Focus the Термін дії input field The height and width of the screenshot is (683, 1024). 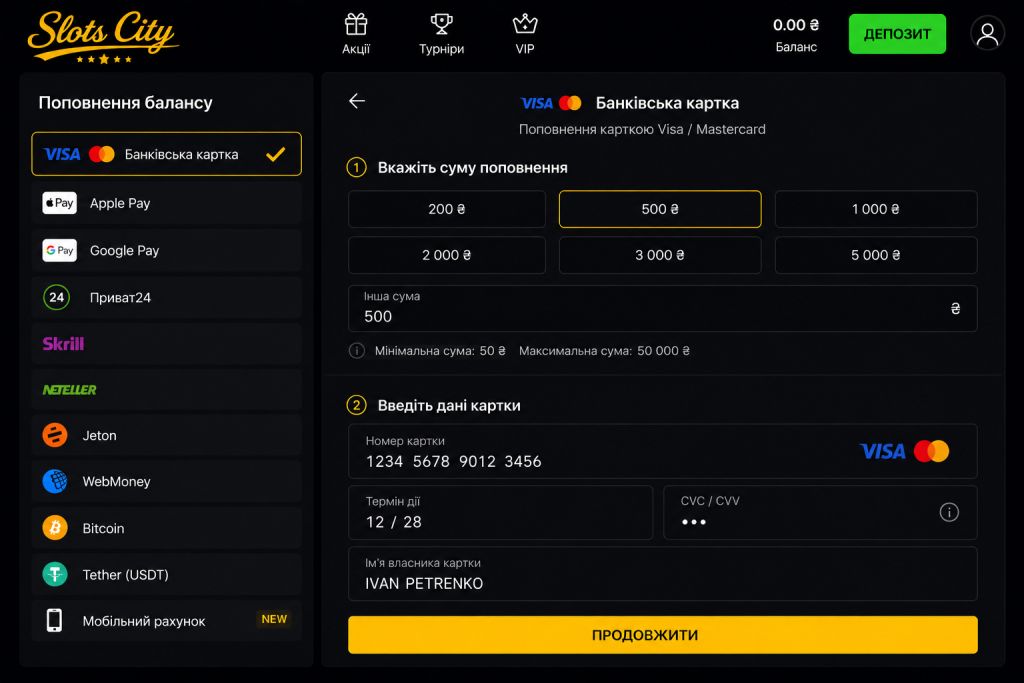(500, 513)
